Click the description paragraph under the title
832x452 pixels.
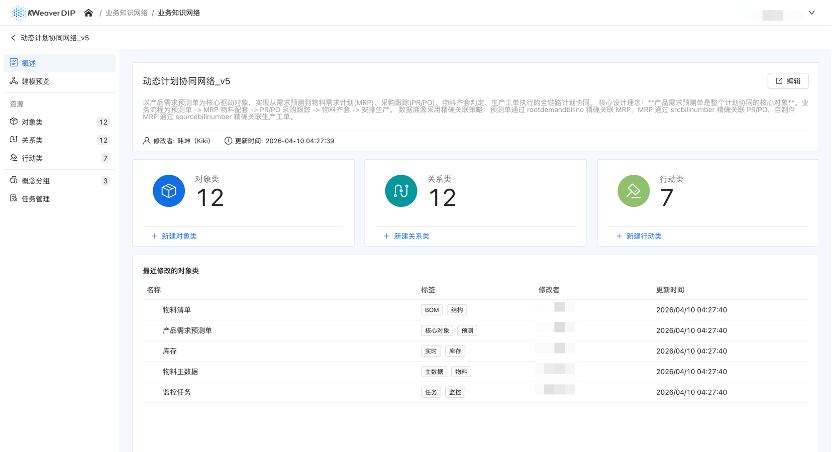[475, 109]
